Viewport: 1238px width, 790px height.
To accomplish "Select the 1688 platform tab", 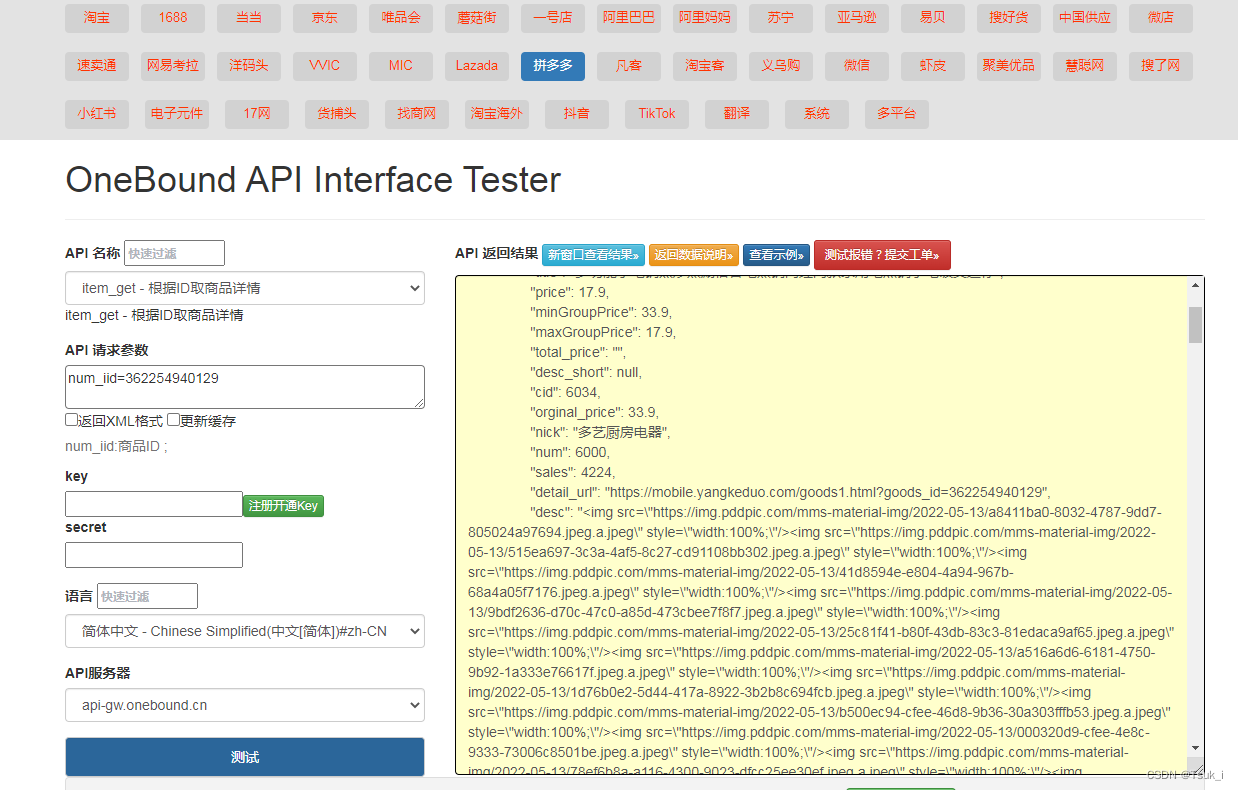I will (173, 18).
